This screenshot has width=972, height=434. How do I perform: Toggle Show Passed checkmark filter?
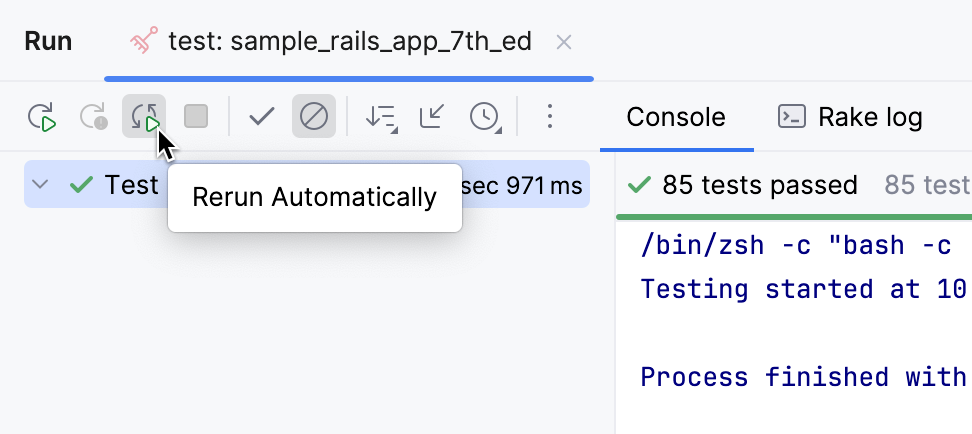[x=262, y=117]
